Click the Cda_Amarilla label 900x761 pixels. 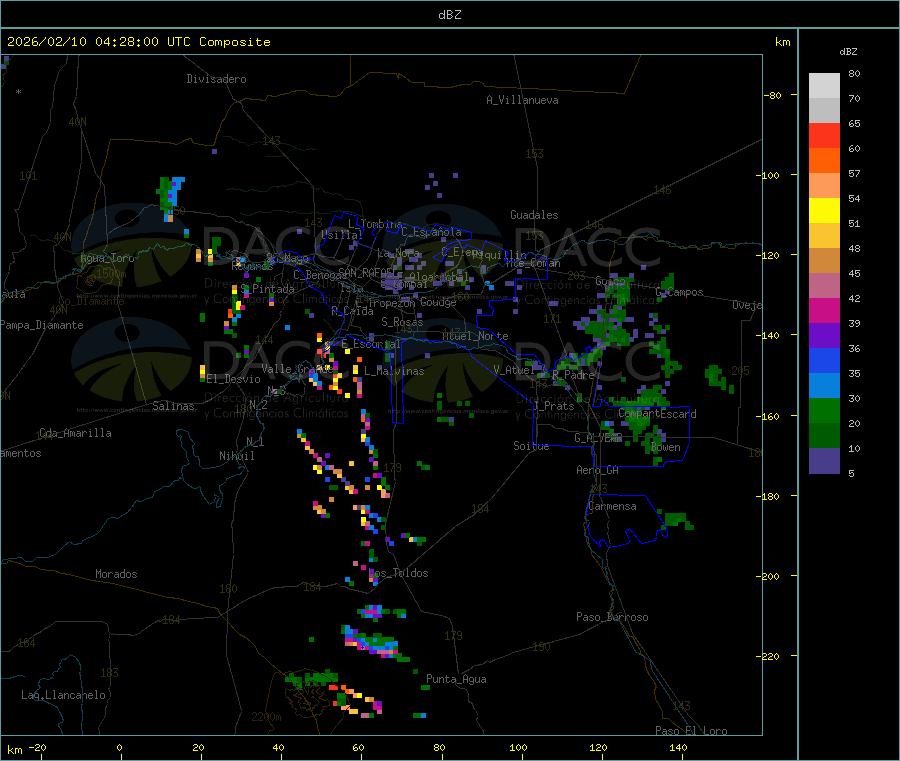pos(75,433)
